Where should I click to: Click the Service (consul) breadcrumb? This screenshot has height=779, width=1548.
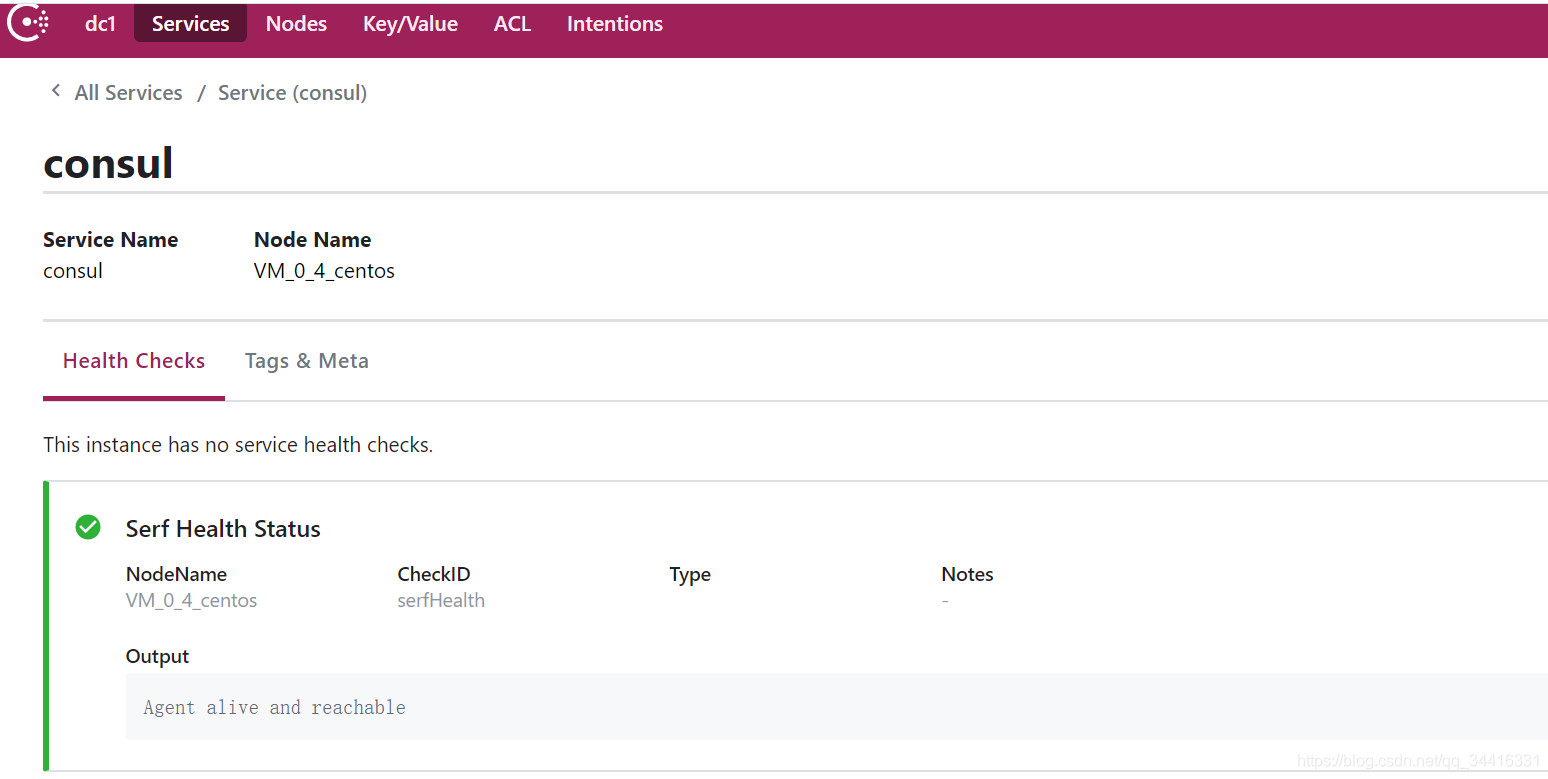292,93
